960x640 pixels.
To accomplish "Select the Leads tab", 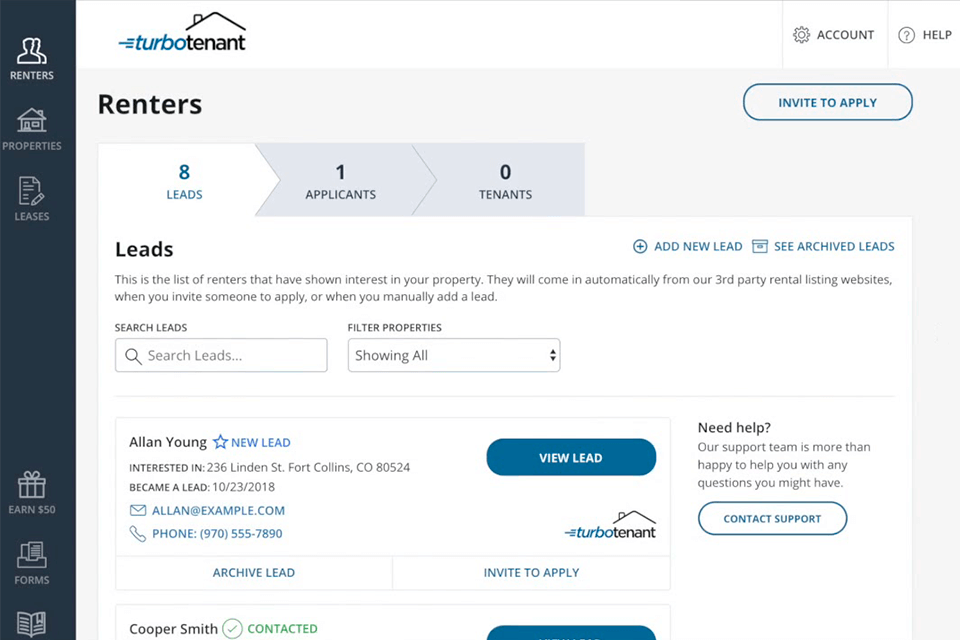I will point(184,181).
